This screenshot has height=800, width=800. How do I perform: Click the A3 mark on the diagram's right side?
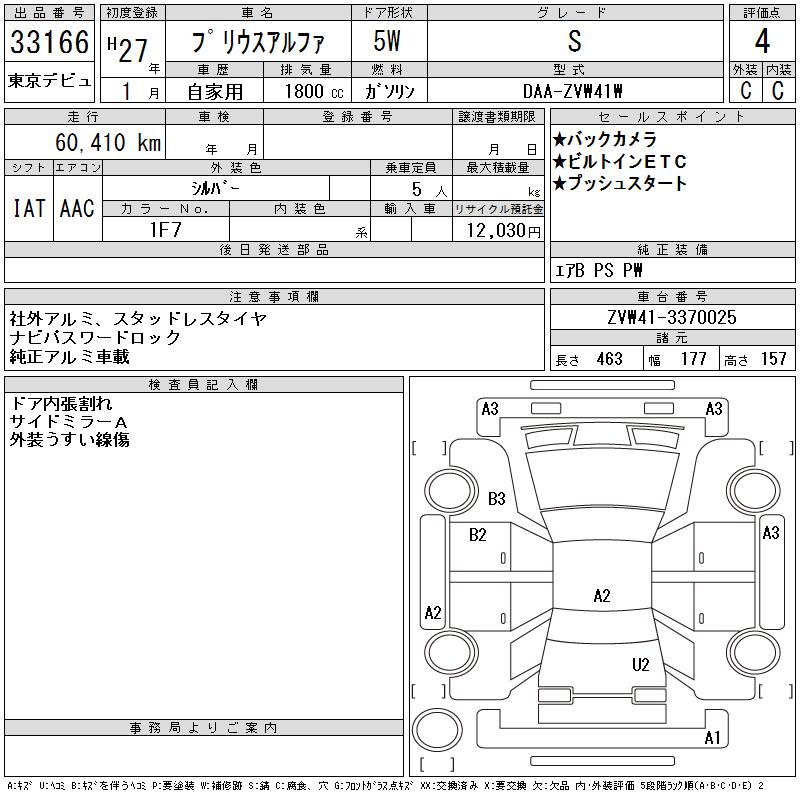(770, 533)
